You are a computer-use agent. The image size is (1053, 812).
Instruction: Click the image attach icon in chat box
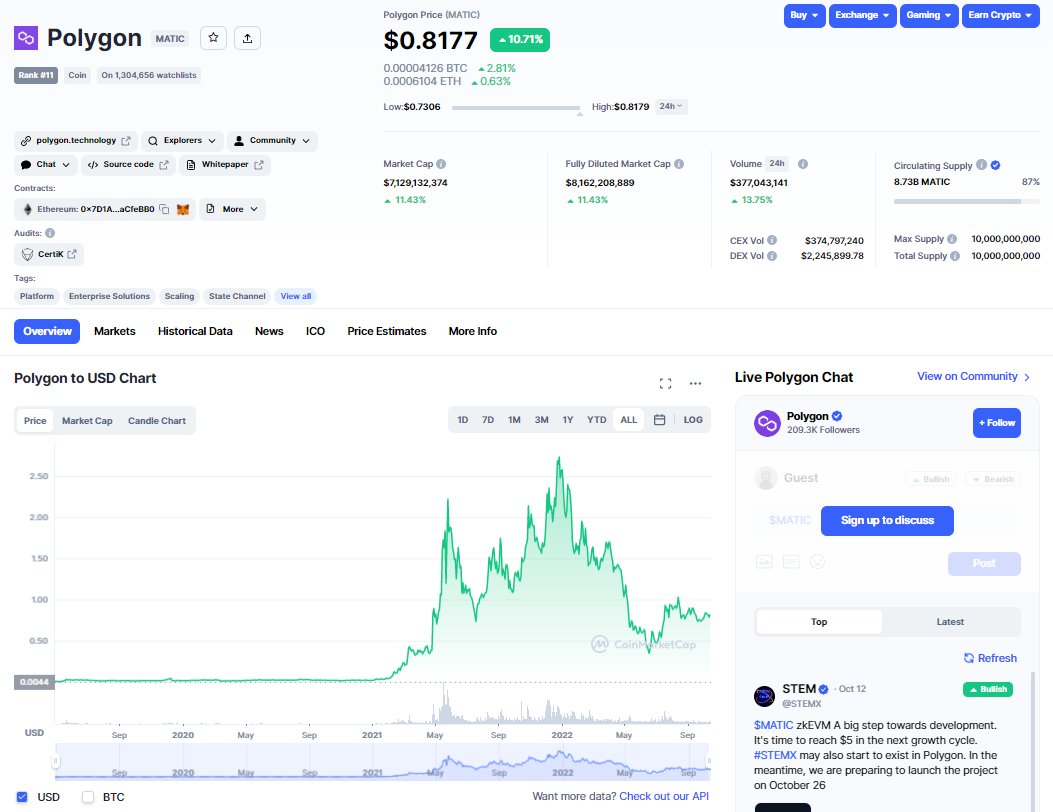[x=764, y=562]
